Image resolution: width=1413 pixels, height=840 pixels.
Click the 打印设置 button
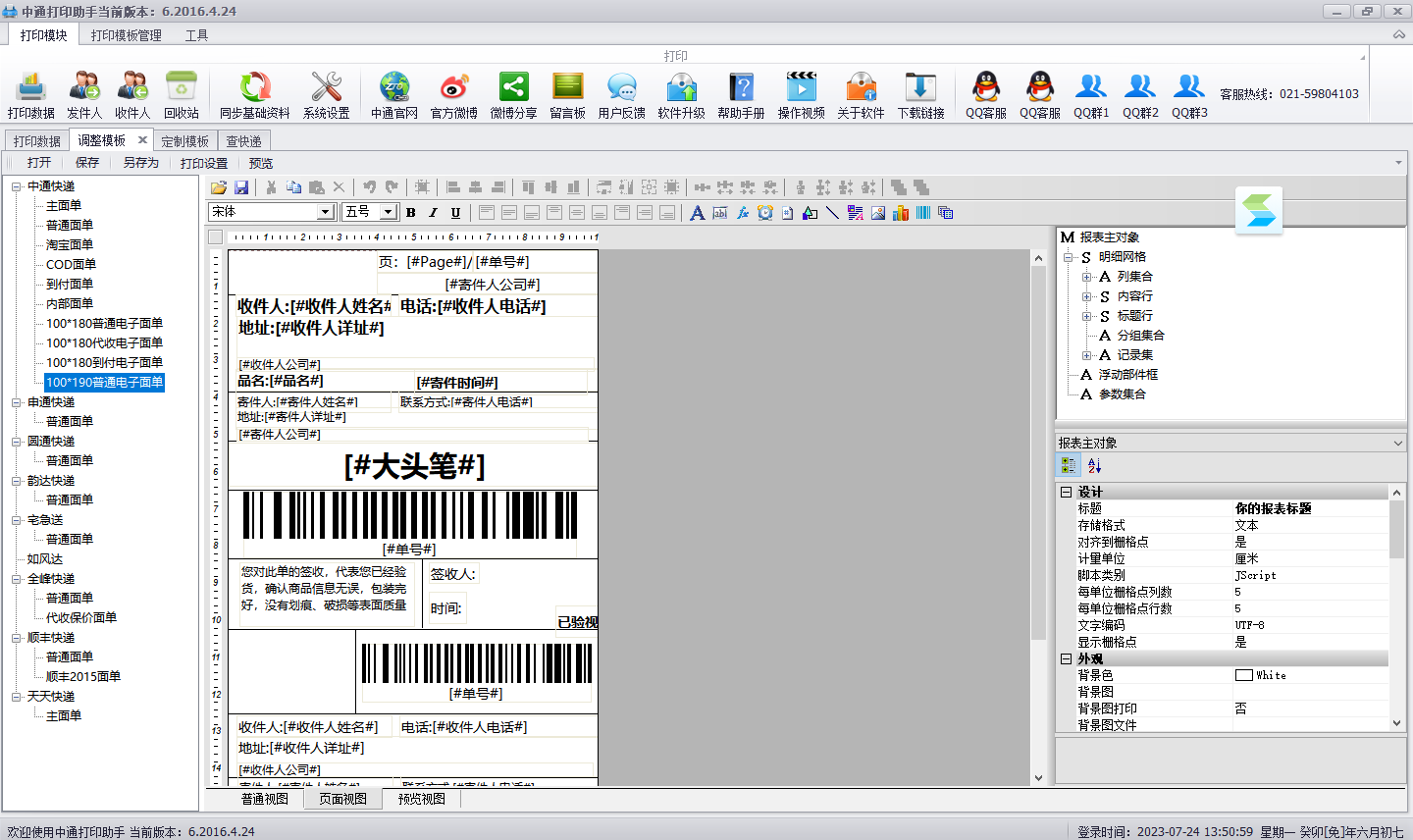pyautogui.click(x=204, y=163)
